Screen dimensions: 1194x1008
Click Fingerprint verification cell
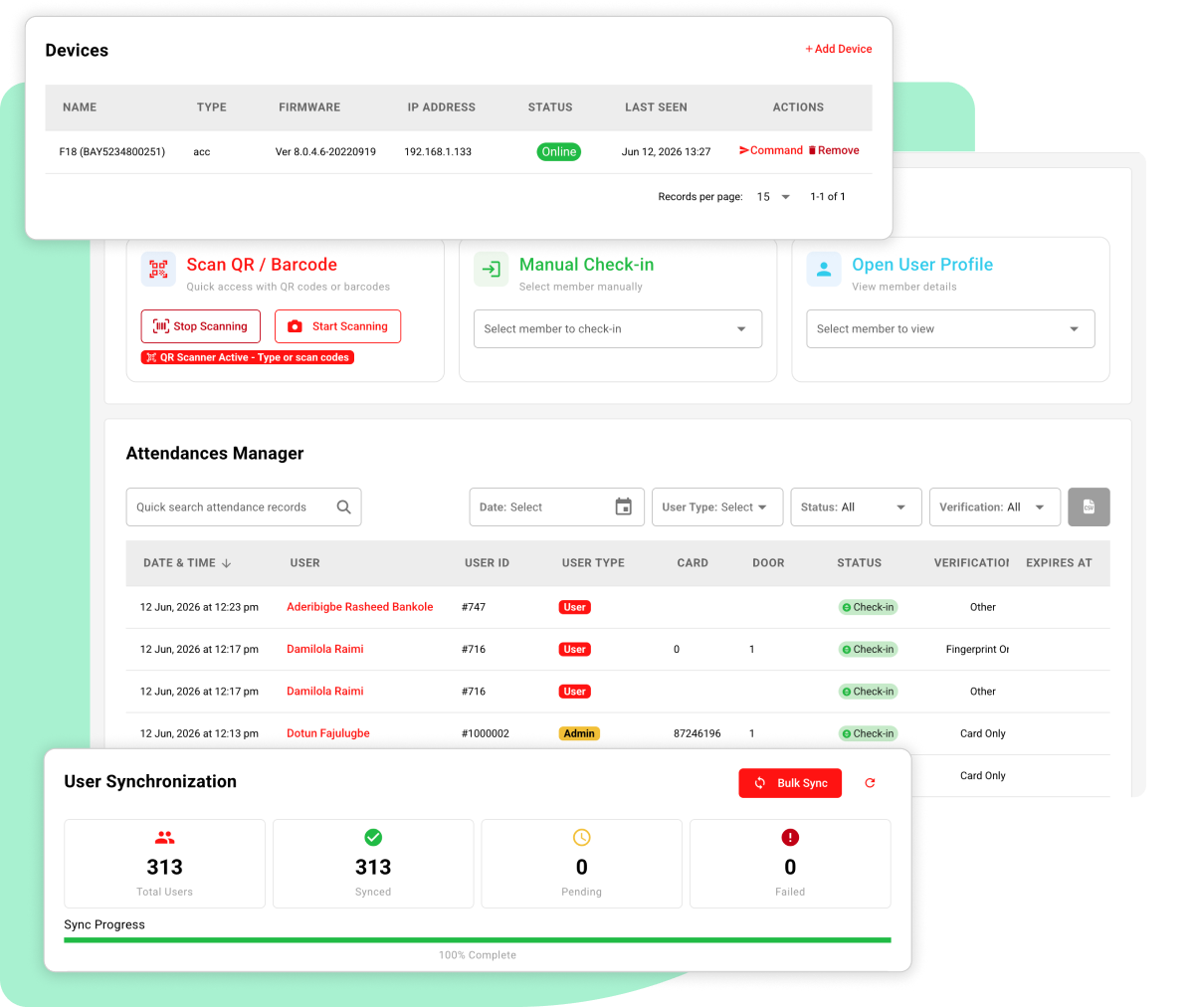pos(977,649)
